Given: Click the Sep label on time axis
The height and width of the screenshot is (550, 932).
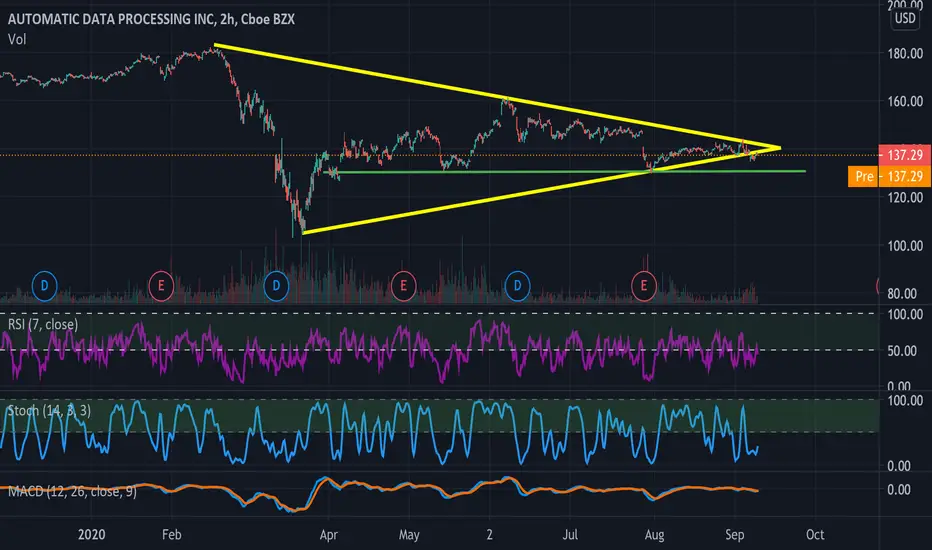Looking at the screenshot, I should click(x=735, y=535).
